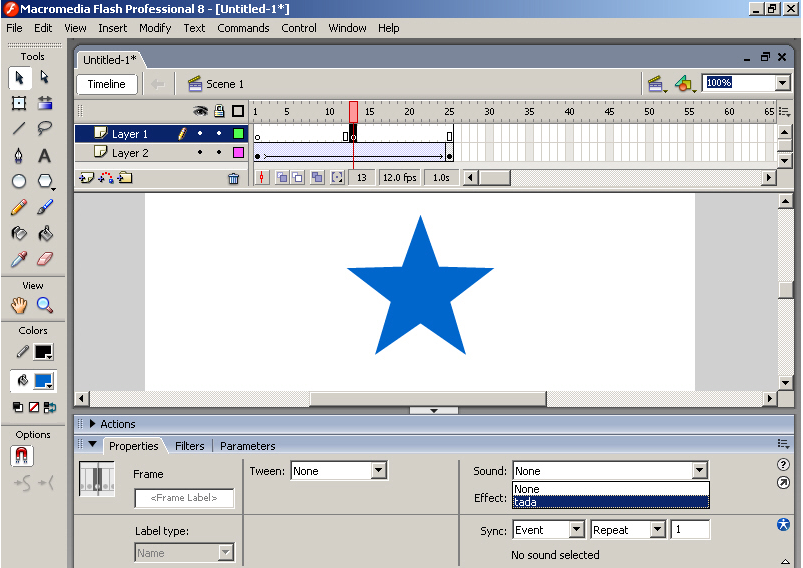The height and width of the screenshot is (568, 803).
Task: Toggle Layer 2 lock dot
Action: tap(219, 153)
